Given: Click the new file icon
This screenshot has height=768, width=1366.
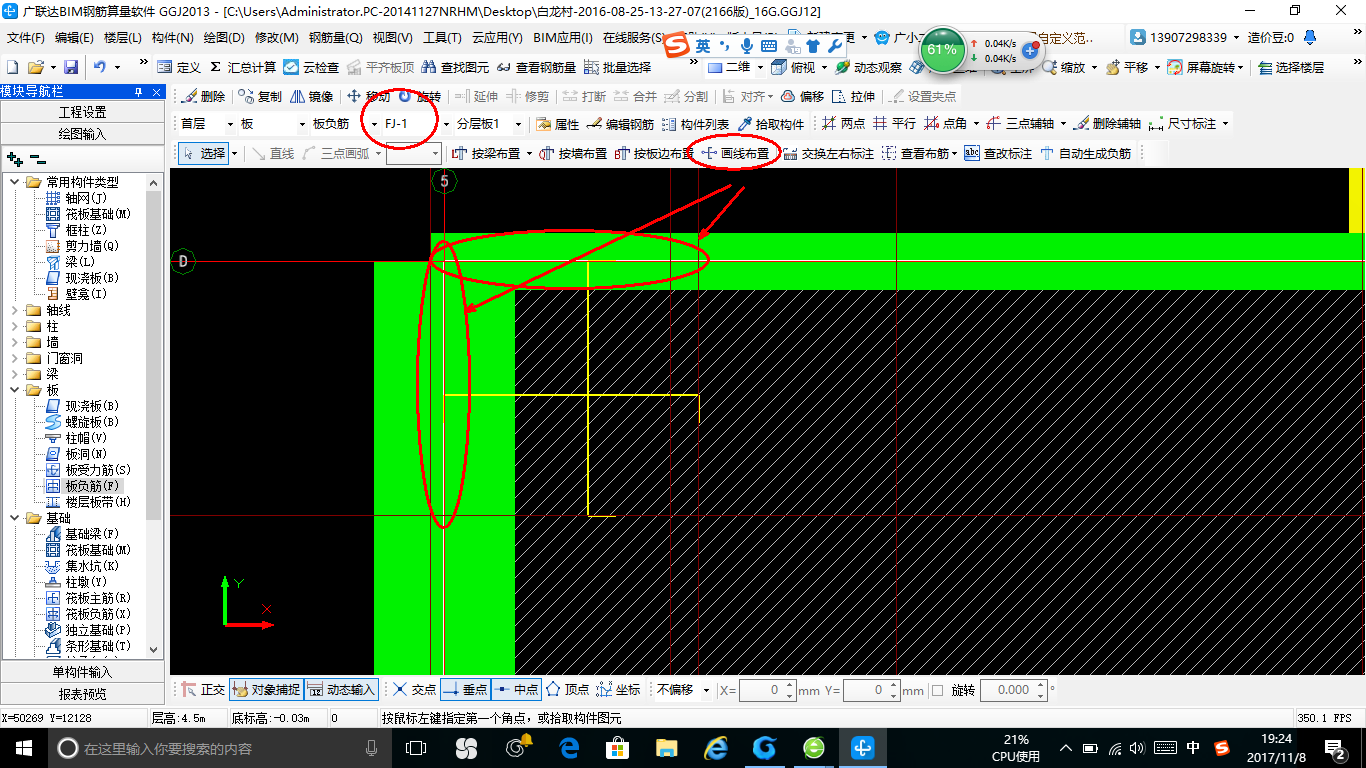Looking at the screenshot, I should pos(12,67).
